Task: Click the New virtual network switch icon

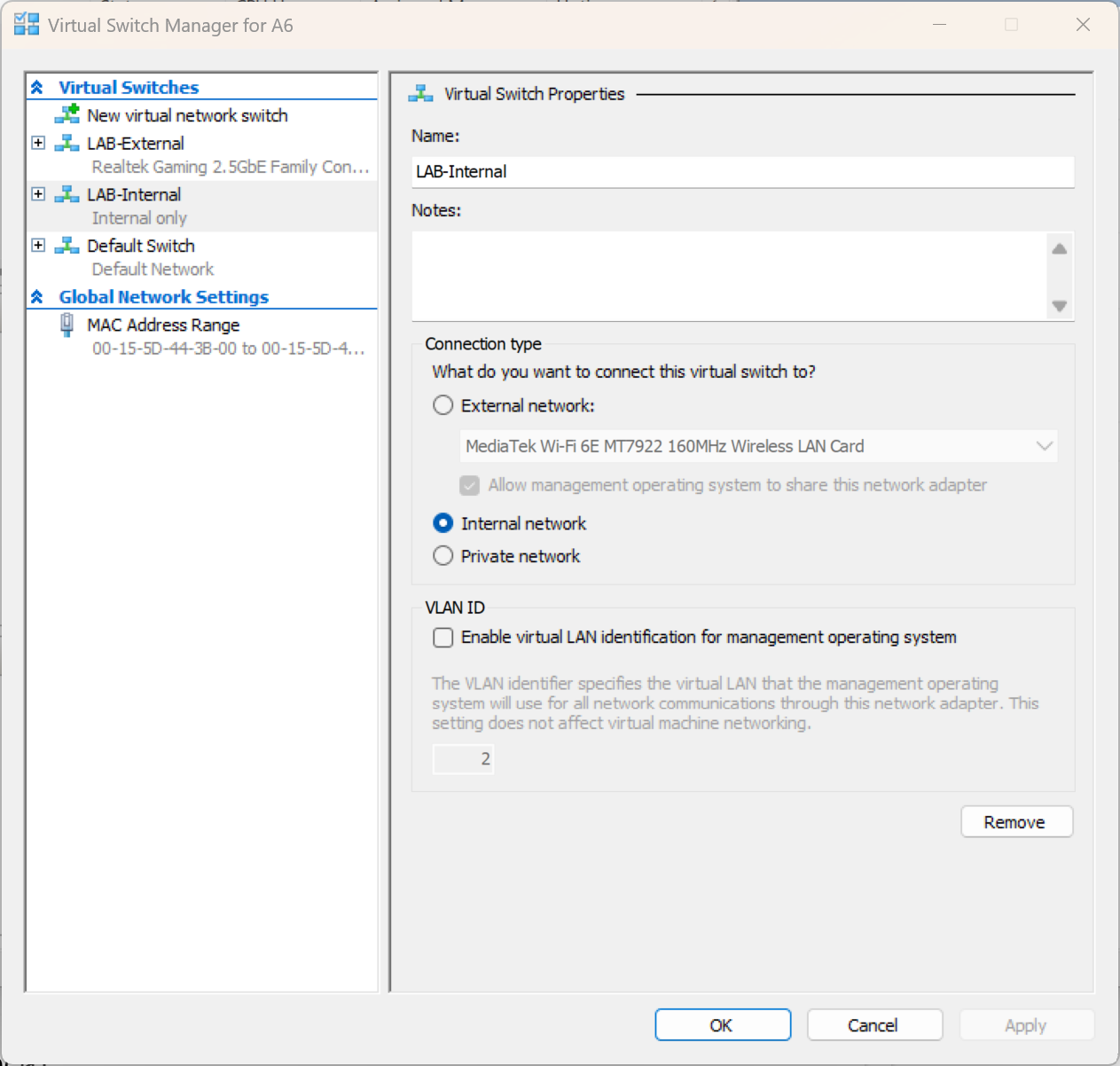Action: [67, 114]
